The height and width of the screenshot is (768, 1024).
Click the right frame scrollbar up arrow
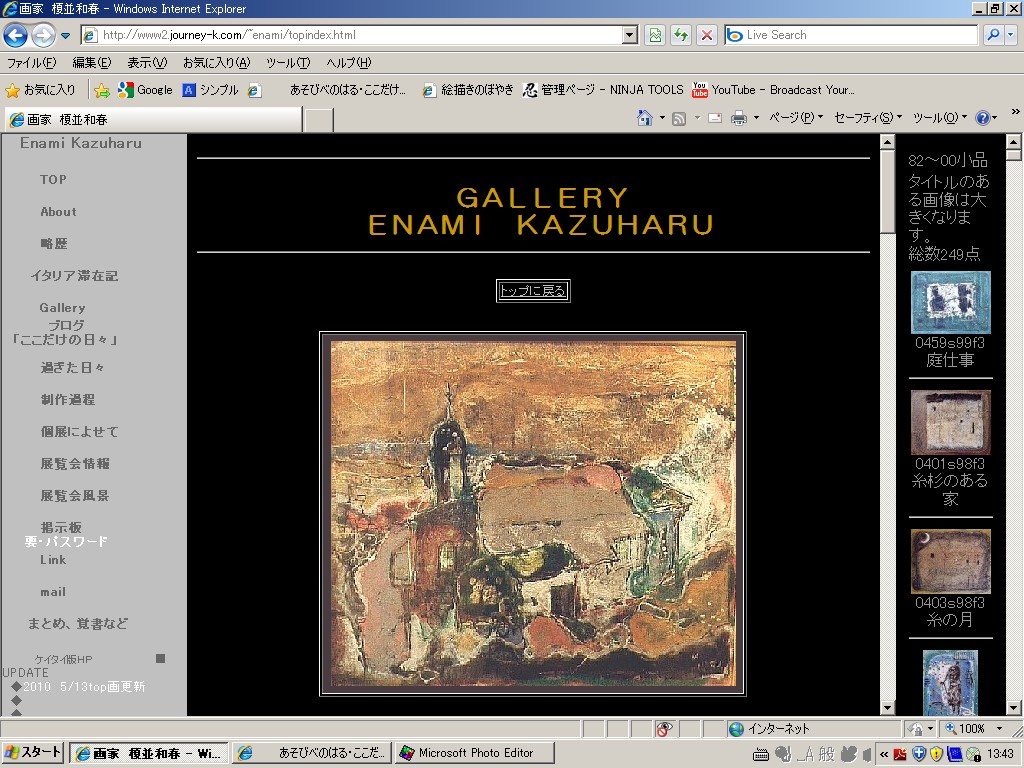click(1013, 141)
